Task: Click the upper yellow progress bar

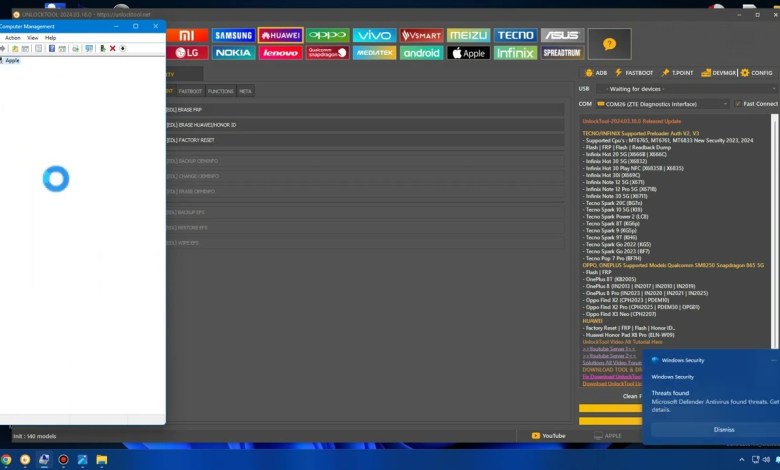Action: click(610, 408)
